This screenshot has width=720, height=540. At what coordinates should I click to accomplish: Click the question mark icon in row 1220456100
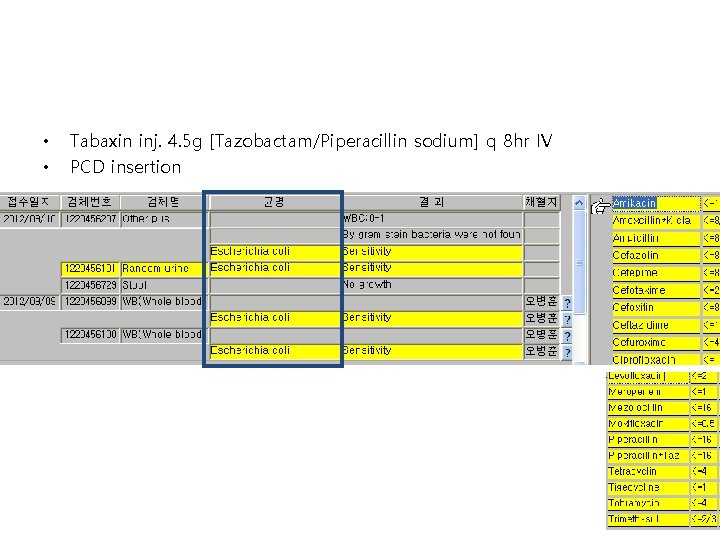coord(567,336)
